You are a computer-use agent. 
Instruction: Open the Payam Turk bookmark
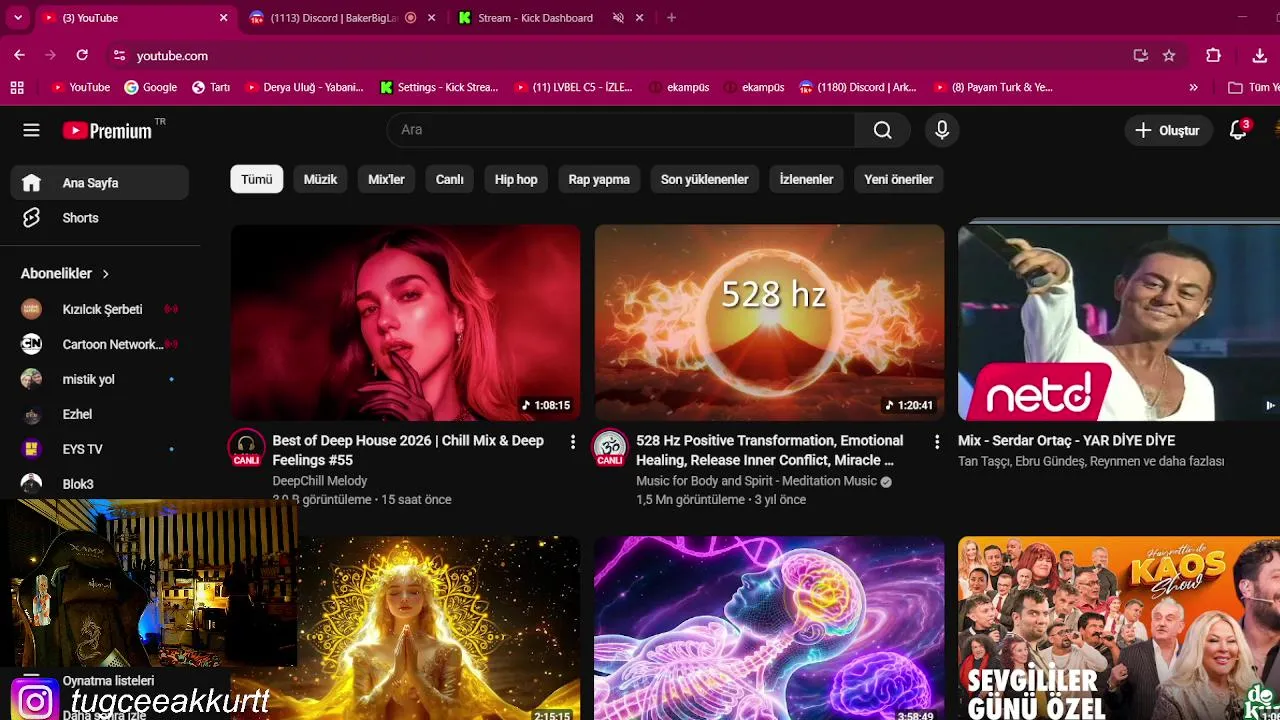[x=993, y=87]
